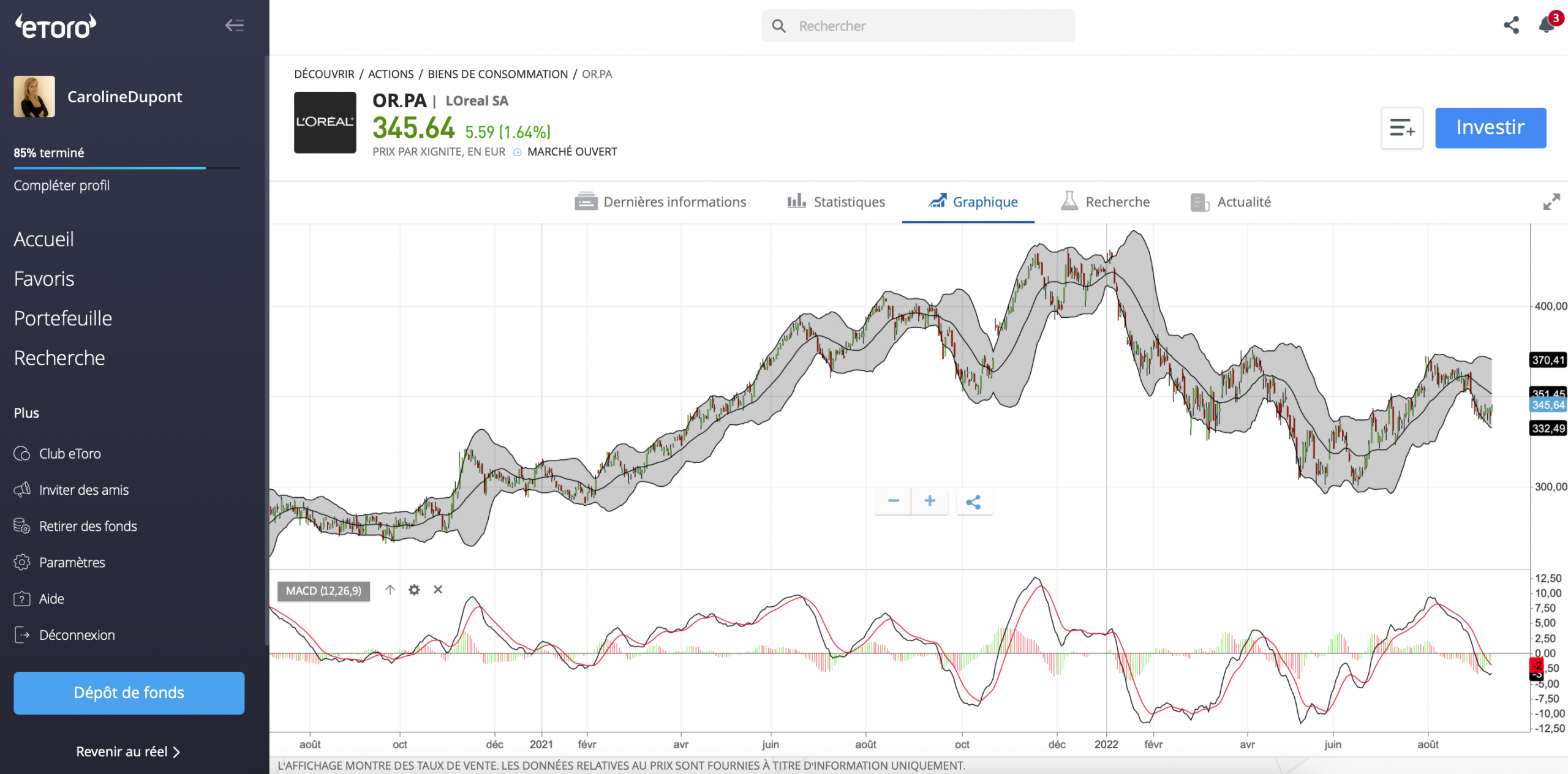Click the Déconnexion logout icon
This screenshot has width=1568, height=774.
click(x=22, y=635)
